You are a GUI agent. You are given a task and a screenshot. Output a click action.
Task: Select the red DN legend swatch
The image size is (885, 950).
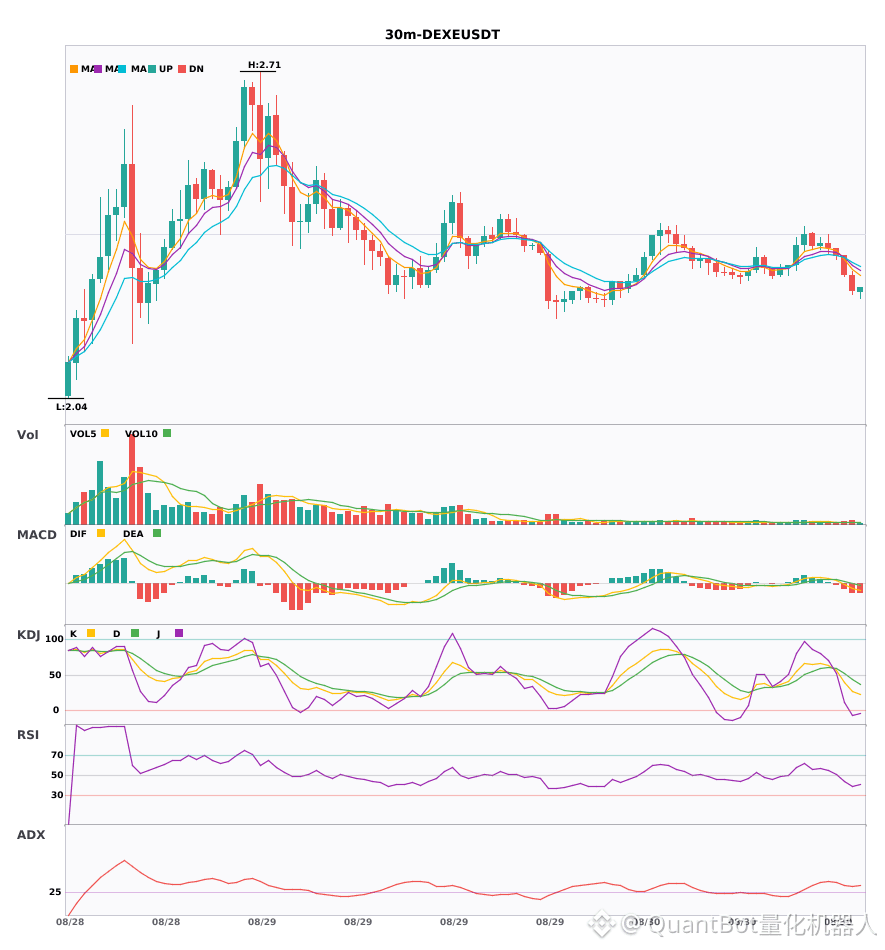182,69
